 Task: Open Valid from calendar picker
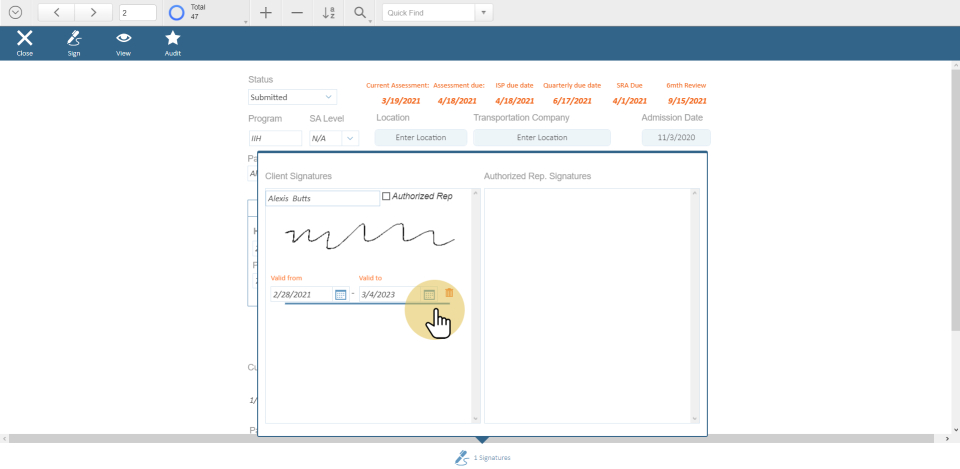pos(340,294)
